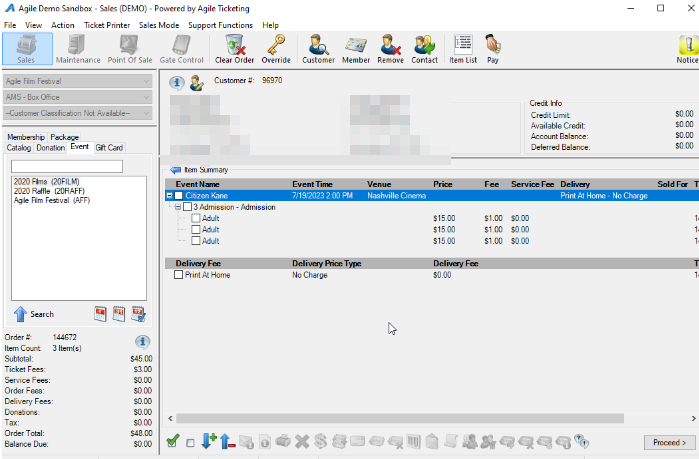
Task: Click gray printer icon in bottom toolbar
Action: pos(283,442)
